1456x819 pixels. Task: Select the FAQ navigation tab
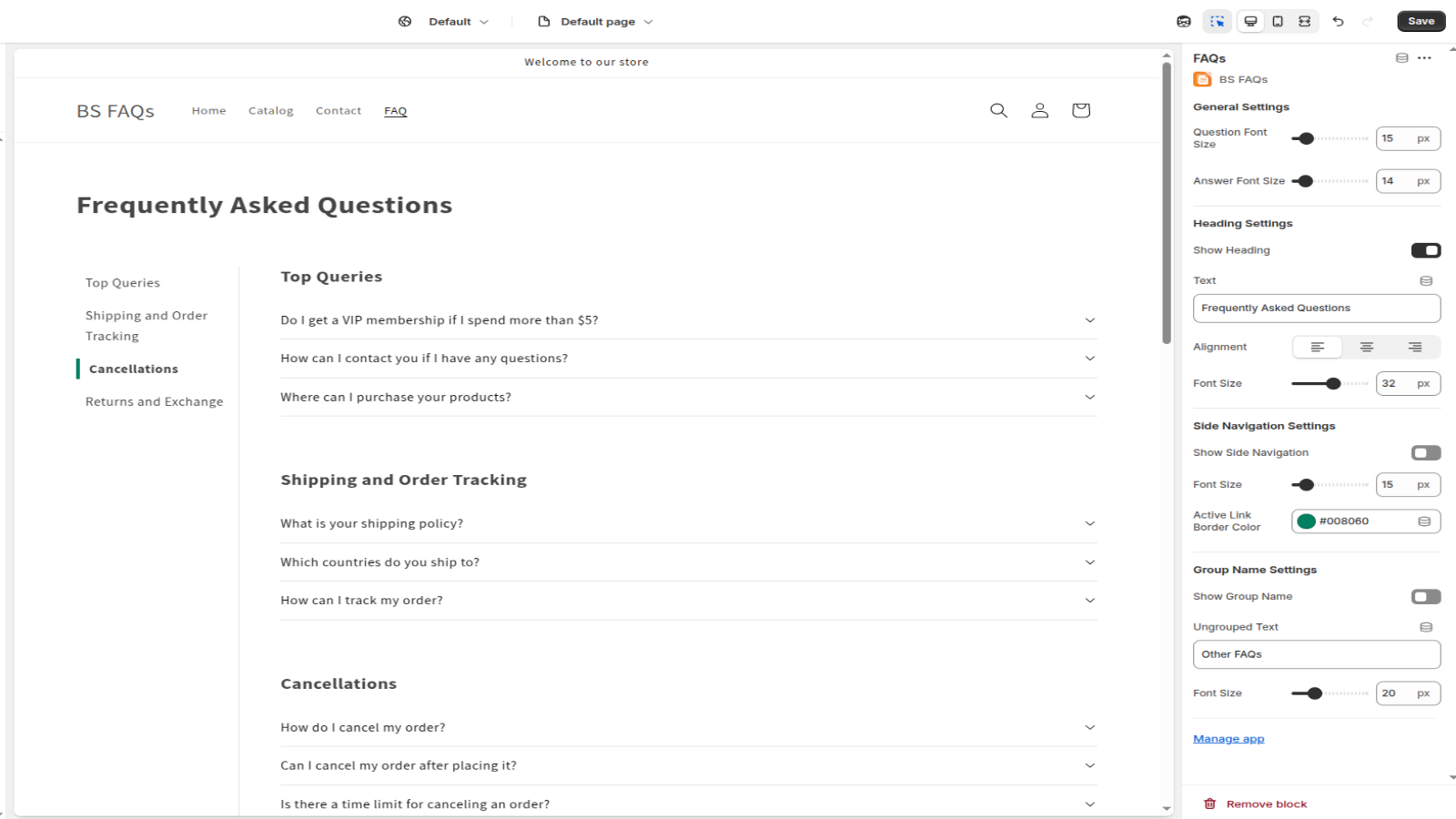pos(395,110)
